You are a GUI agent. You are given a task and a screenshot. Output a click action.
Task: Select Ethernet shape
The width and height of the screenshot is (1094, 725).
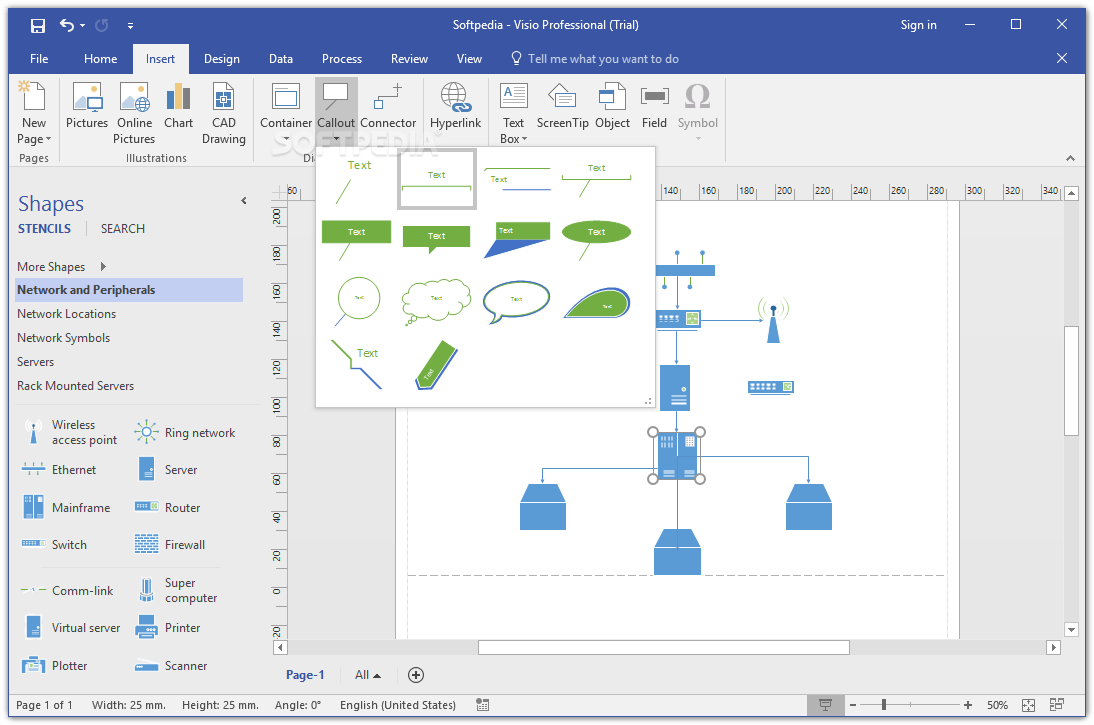[59, 470]
